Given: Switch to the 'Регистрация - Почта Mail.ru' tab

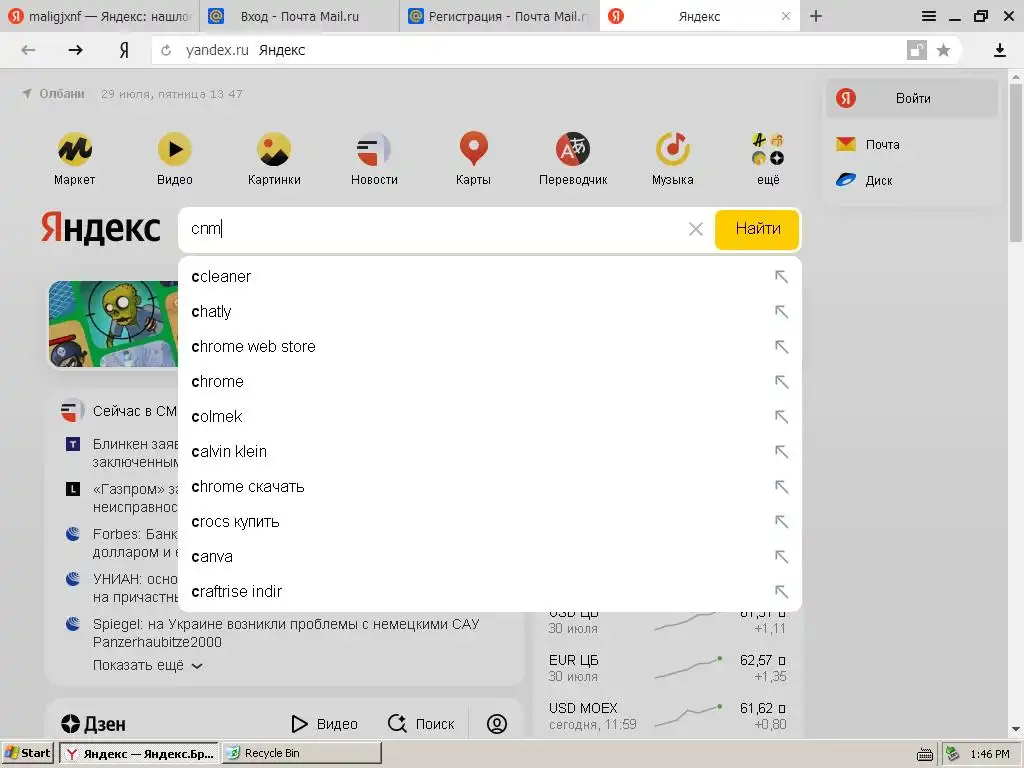Looking at the screenshot, I should click(499, 16).
